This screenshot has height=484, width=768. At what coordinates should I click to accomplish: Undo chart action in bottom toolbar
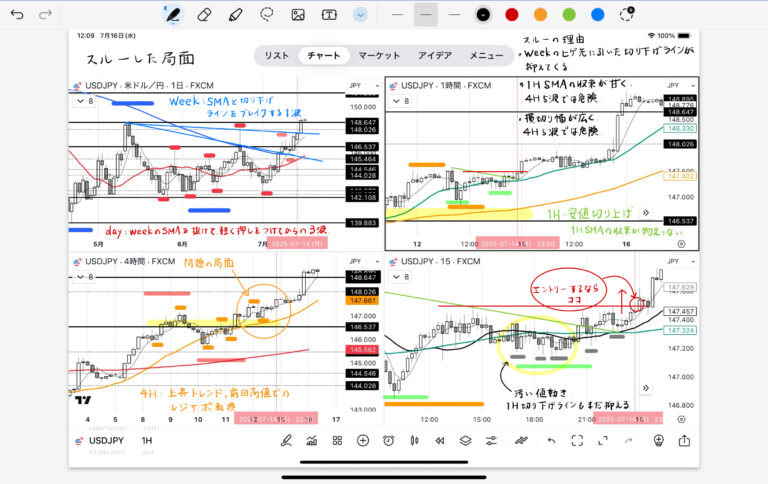coord(552,440)
